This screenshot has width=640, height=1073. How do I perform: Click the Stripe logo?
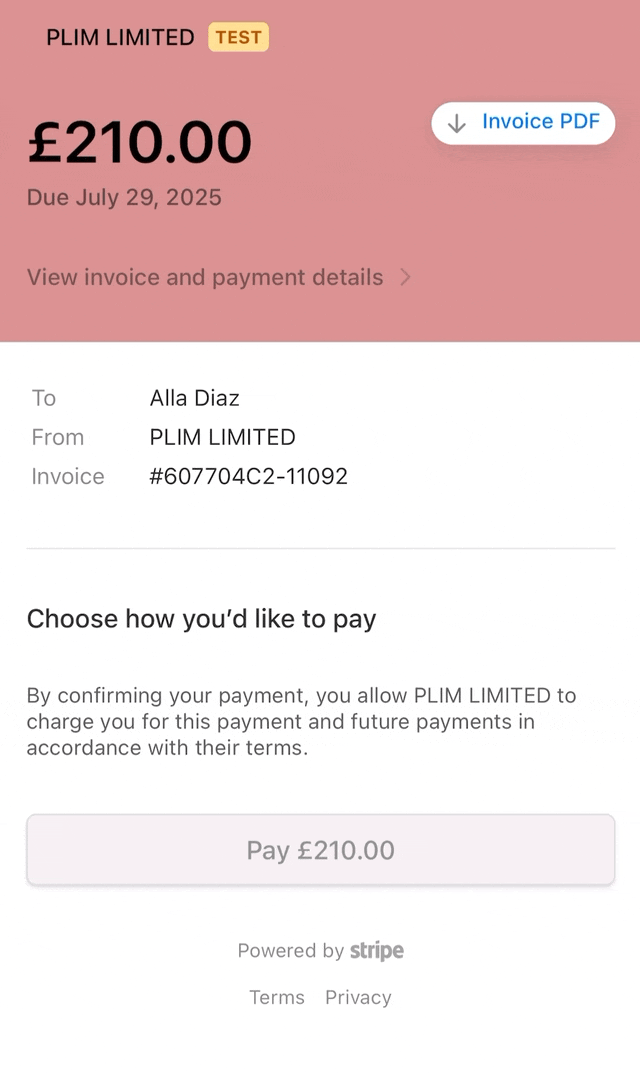click(x=377, y=951)
